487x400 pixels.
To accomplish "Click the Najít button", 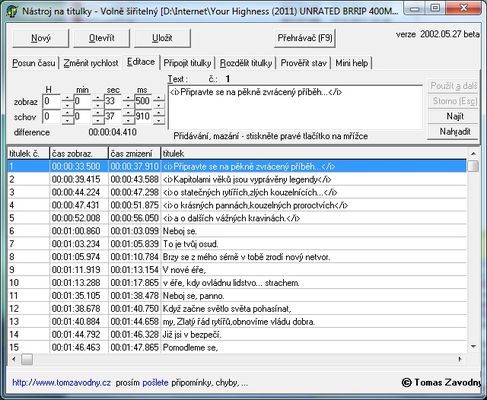I will pos(455,116).
